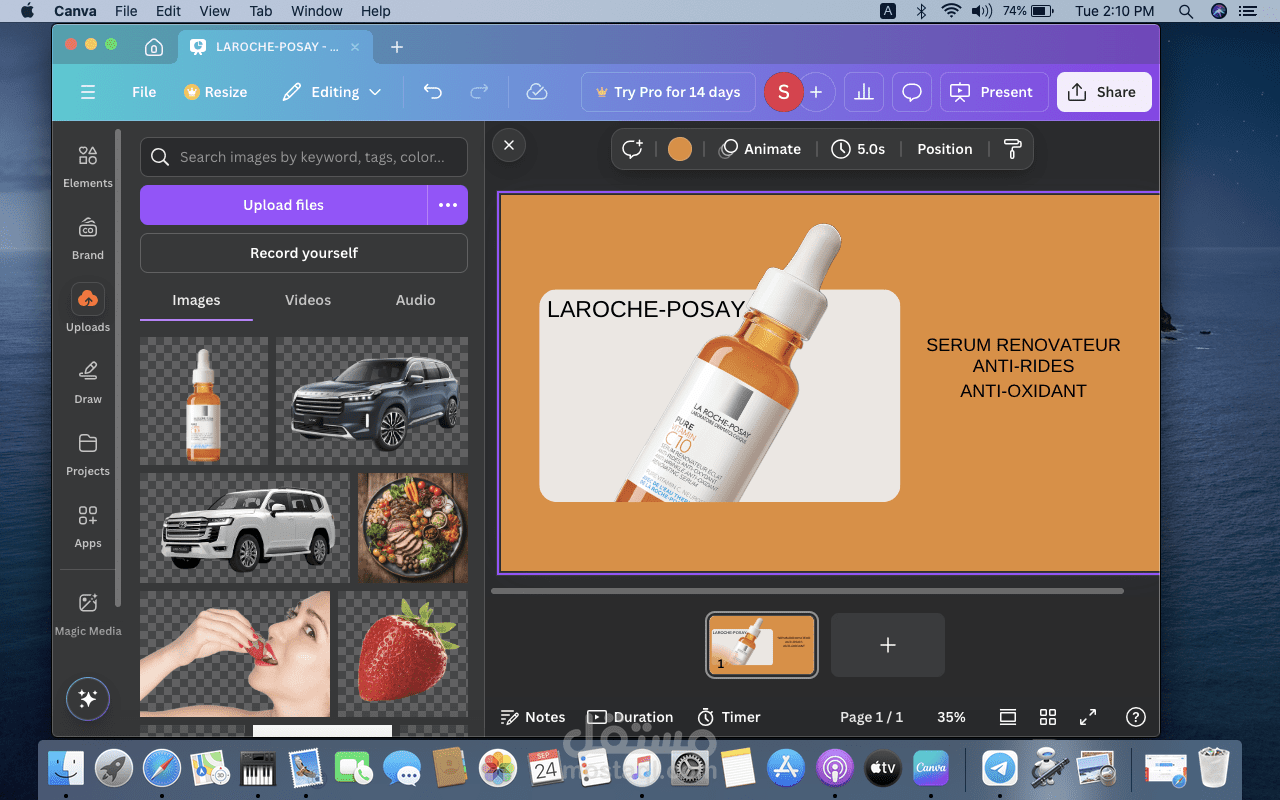The height and width of the screenshot is (800, 1280).
Task: Click the Record yourself button
Action: (304, 253)
